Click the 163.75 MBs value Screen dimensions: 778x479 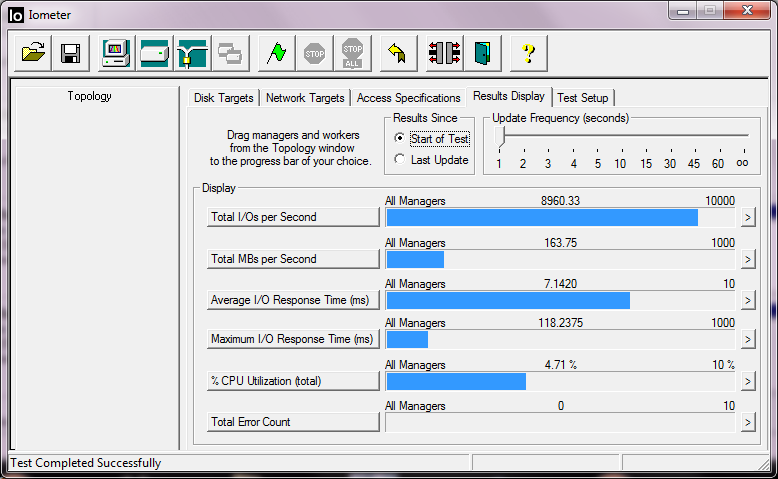click(x=560, y=243)
